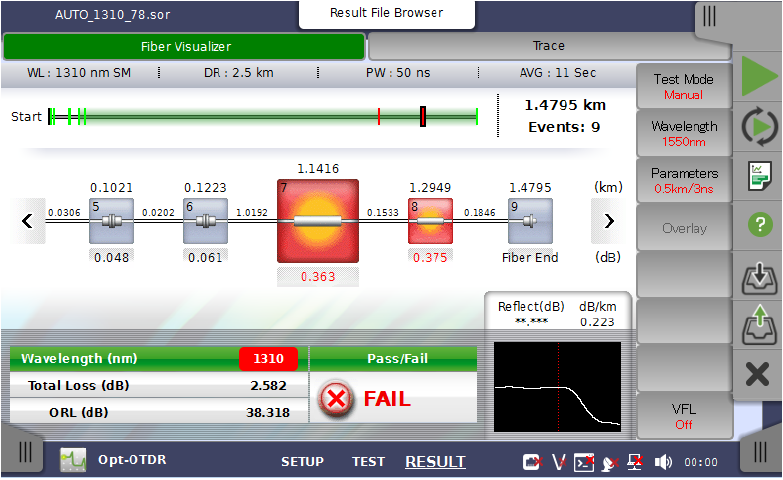Expand the top-right pull-down handle
The width and height of the screenshot is (783, 480).
709,16
